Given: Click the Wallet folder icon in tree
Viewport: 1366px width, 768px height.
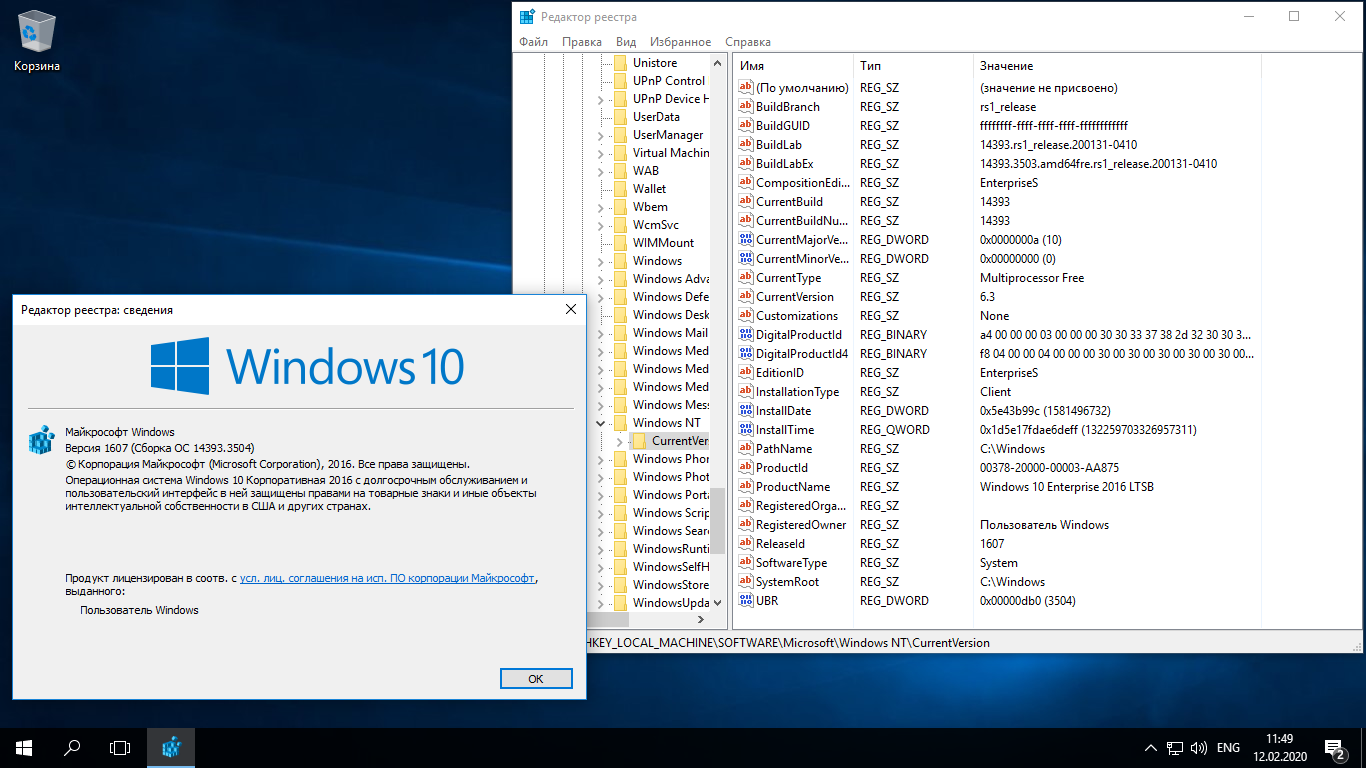Looking at the screenshot, I should point(619,189).
